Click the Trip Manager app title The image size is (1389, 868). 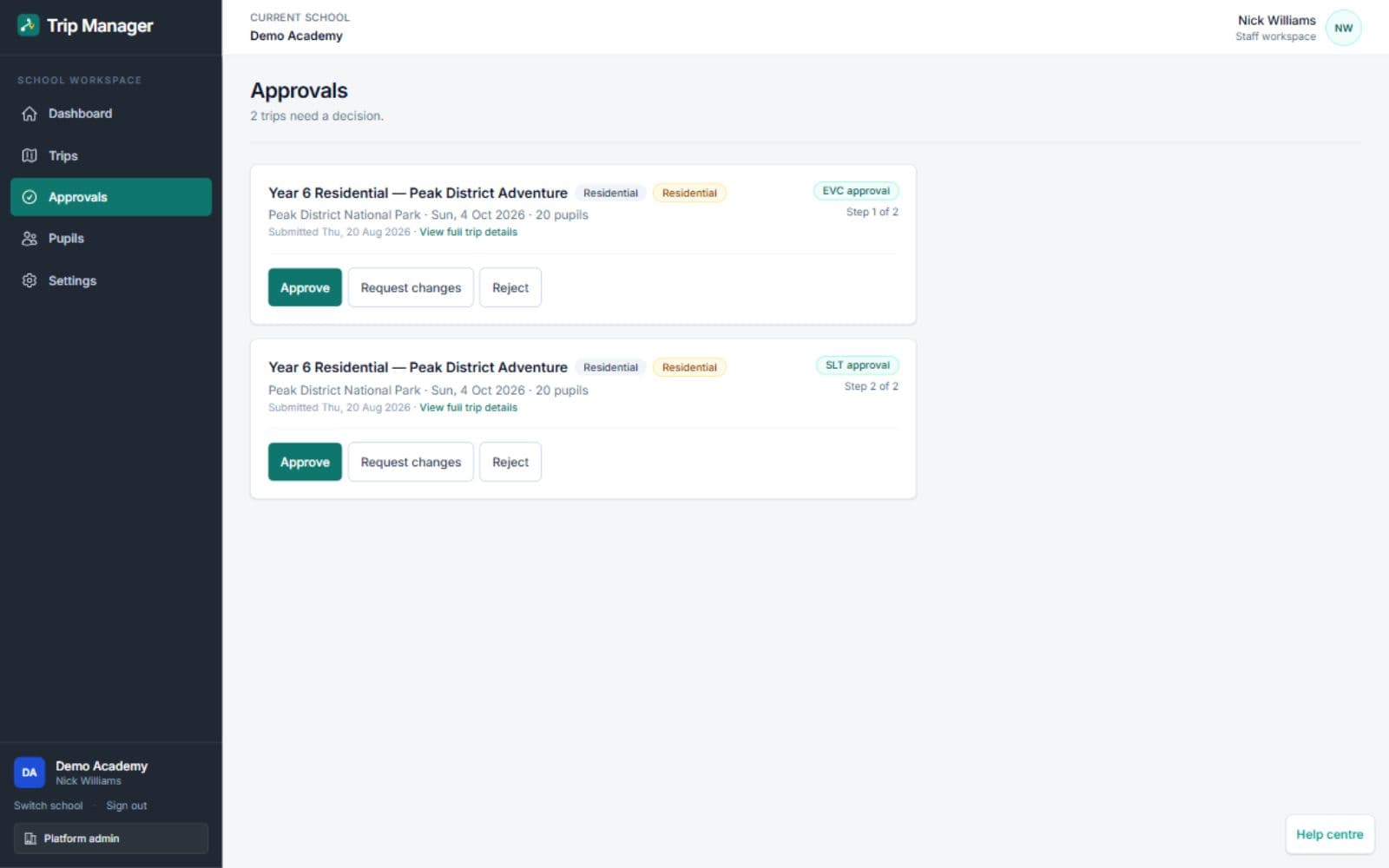[100, 25]
